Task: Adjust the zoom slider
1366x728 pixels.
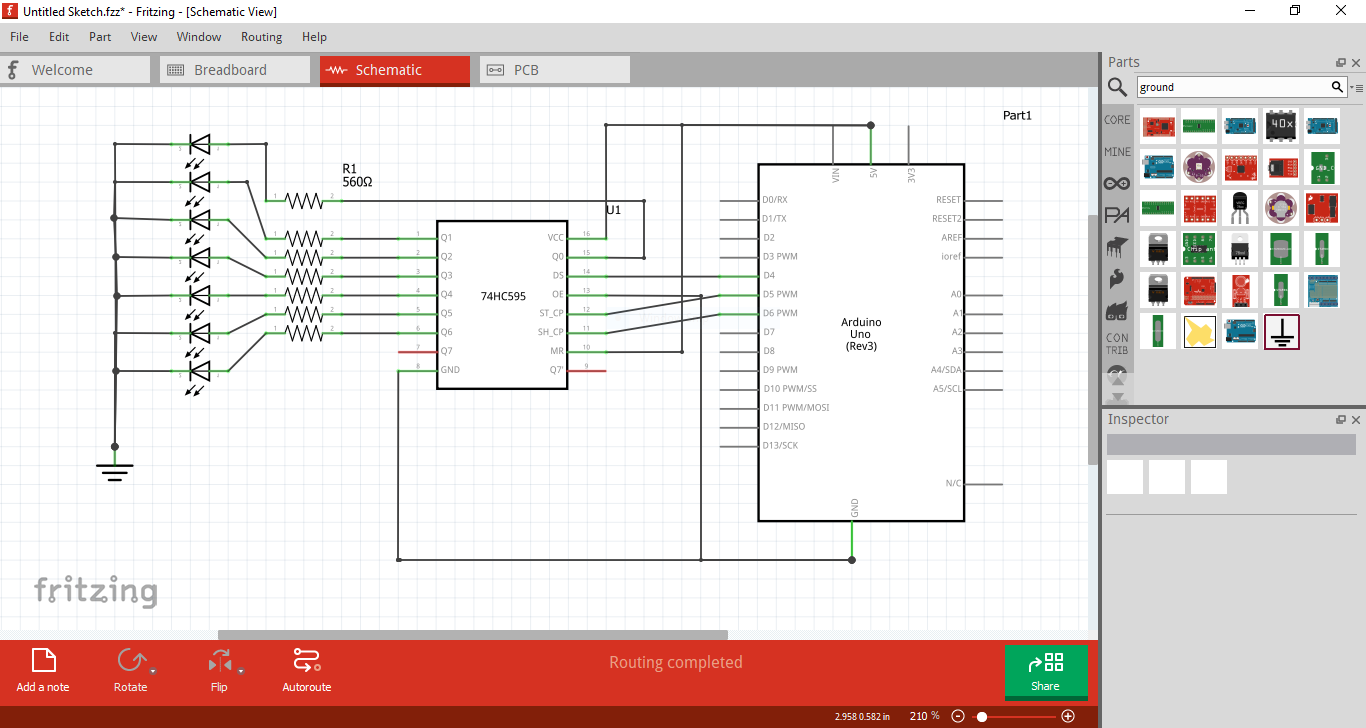Action: click(x=981, y=716)
